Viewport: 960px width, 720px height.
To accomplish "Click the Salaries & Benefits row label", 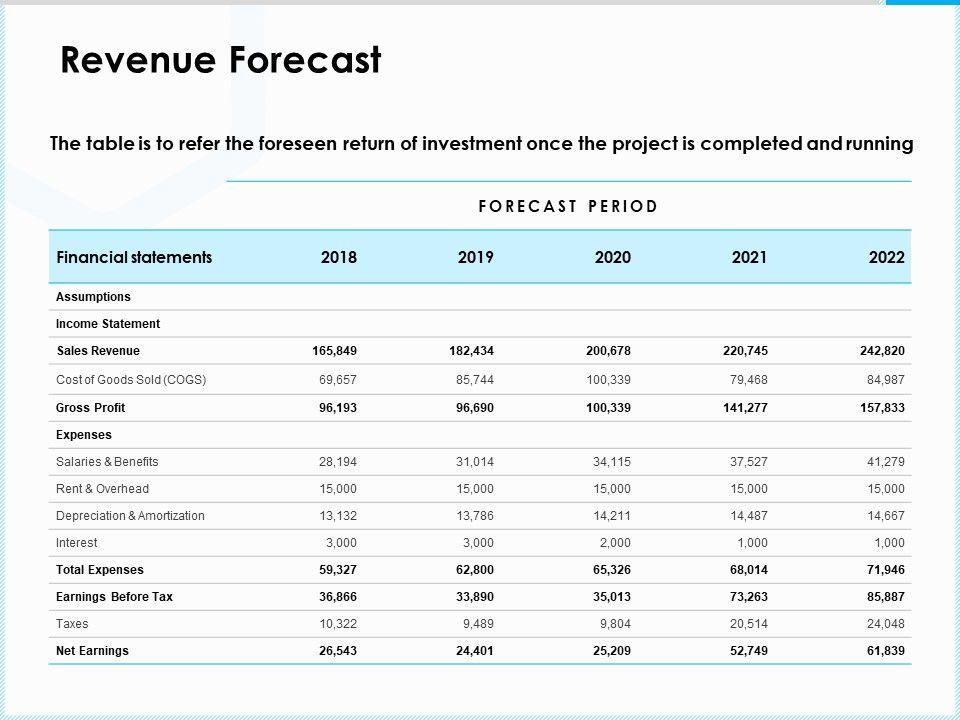I will [107, 462].
